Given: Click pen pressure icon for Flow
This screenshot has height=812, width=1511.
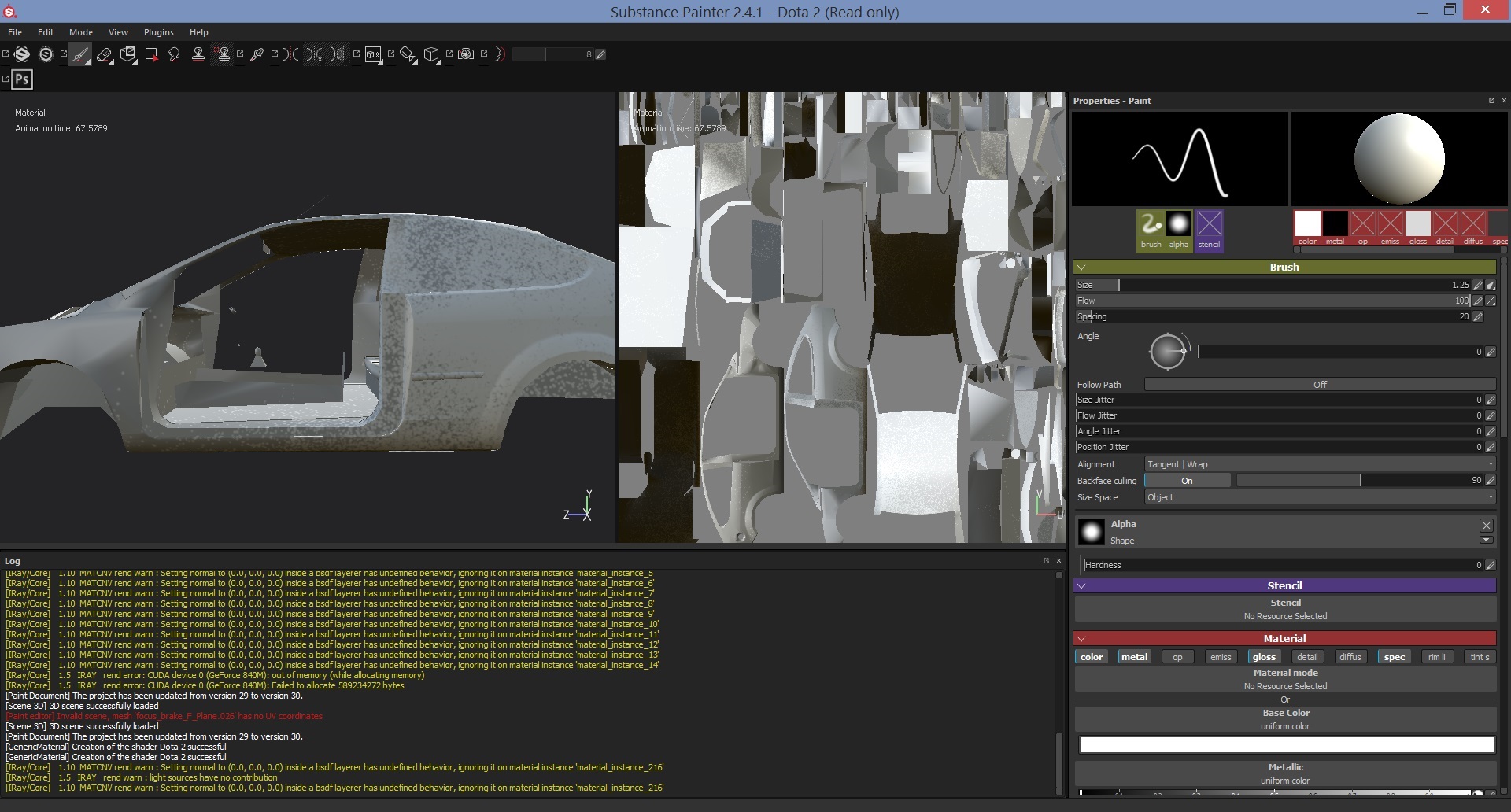Looking at the screenshot, I should pyautogui.click(x=1478, y=301).
